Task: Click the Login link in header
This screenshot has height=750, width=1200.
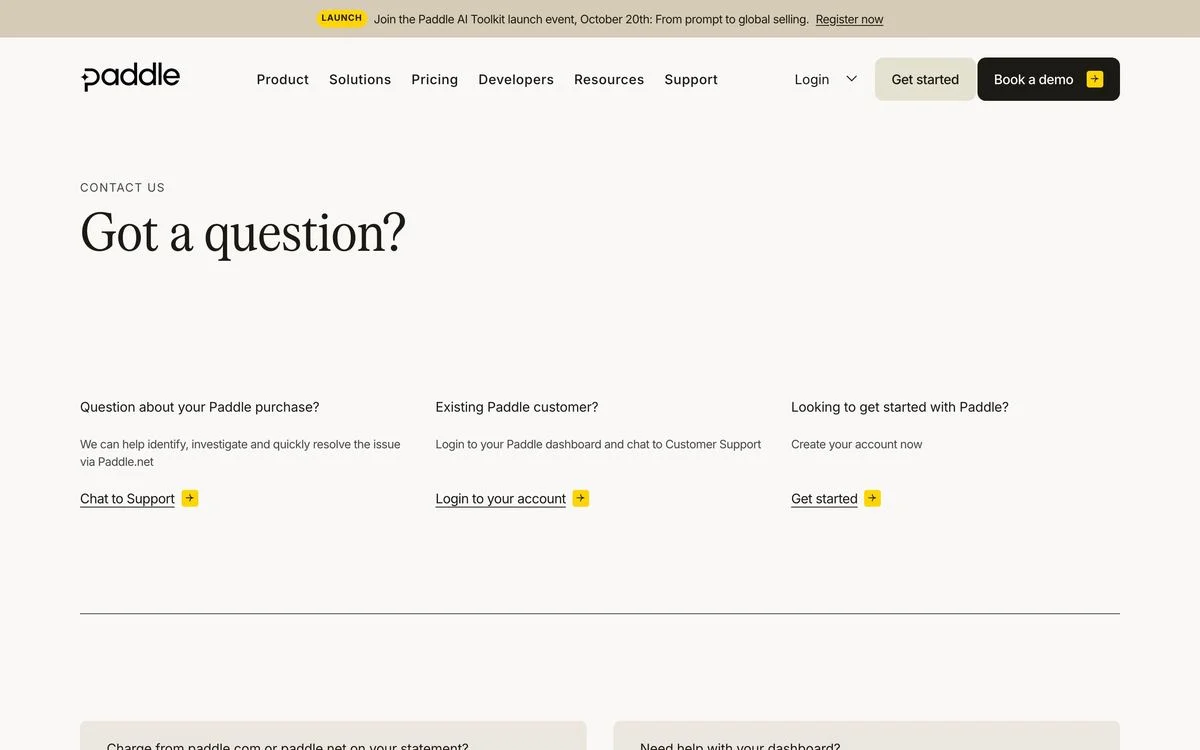Action: 812,79
